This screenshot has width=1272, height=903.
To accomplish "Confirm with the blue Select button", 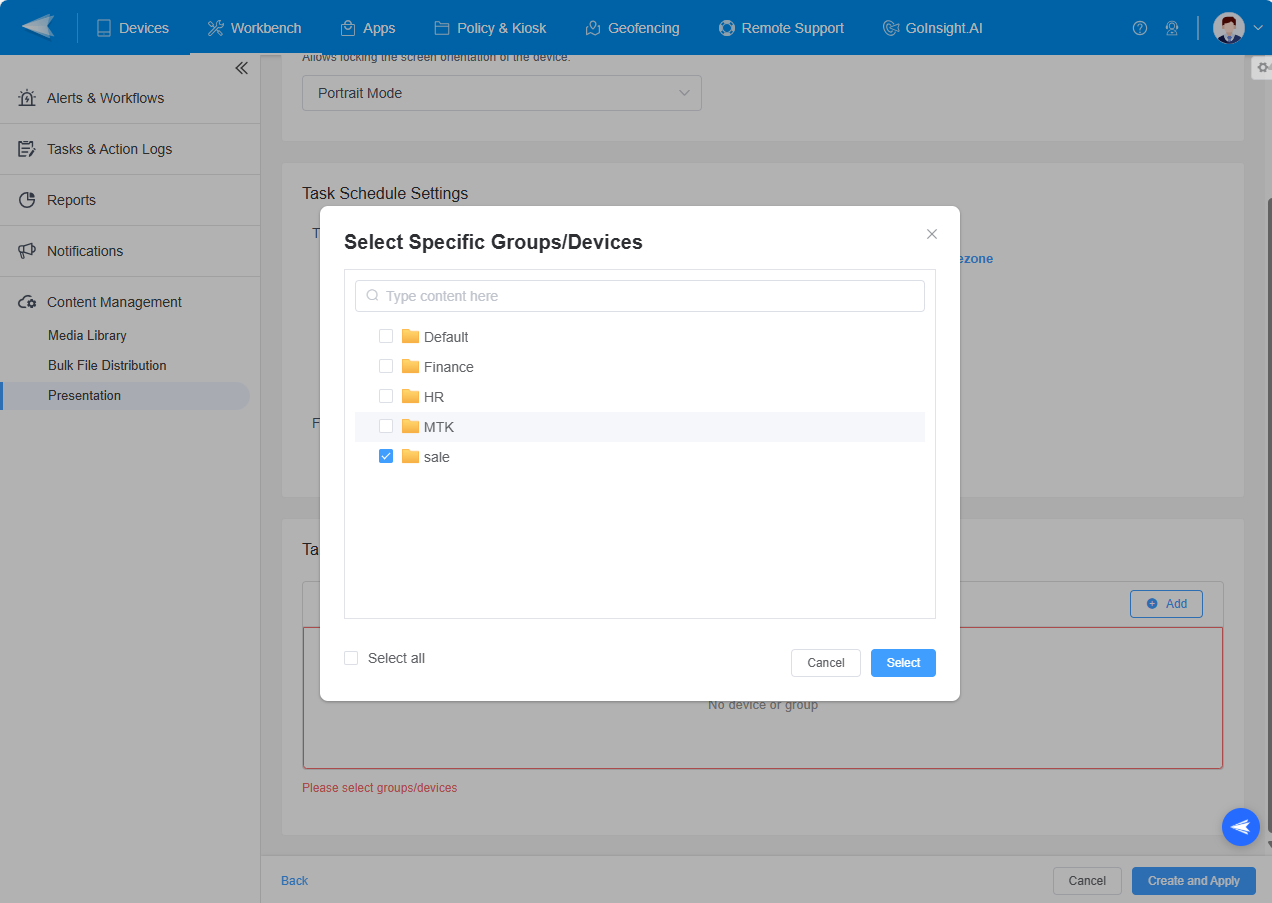I will coord(902,663).
